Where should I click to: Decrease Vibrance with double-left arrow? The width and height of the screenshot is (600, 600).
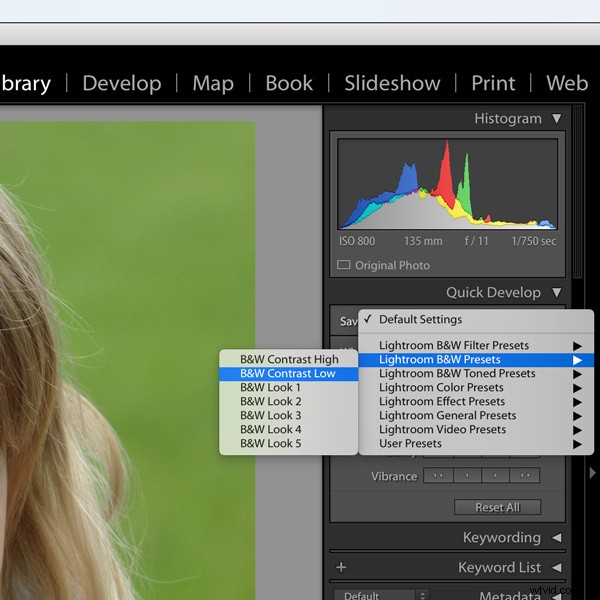[x=438, y=475]
